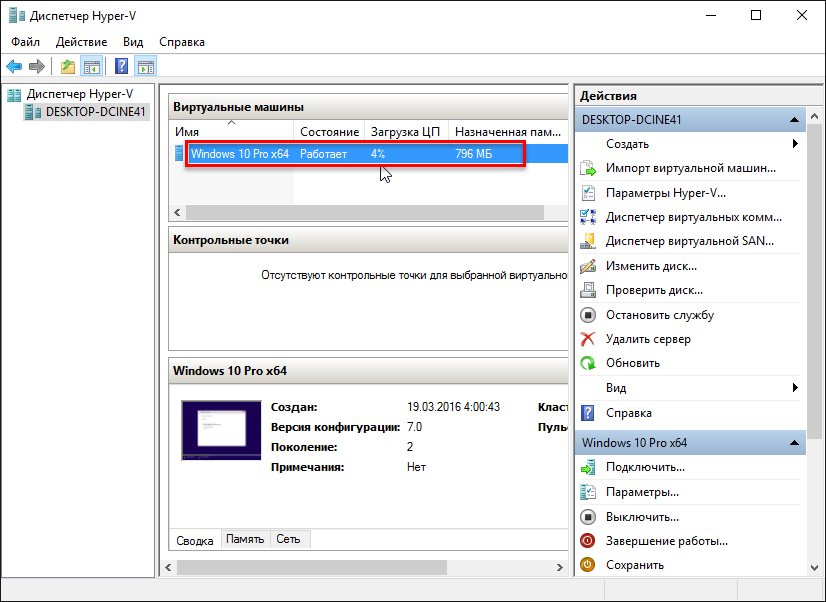Screen dimensions: 826x602
Task: Click the virtual switch manager icon
Action: (588, 217)
